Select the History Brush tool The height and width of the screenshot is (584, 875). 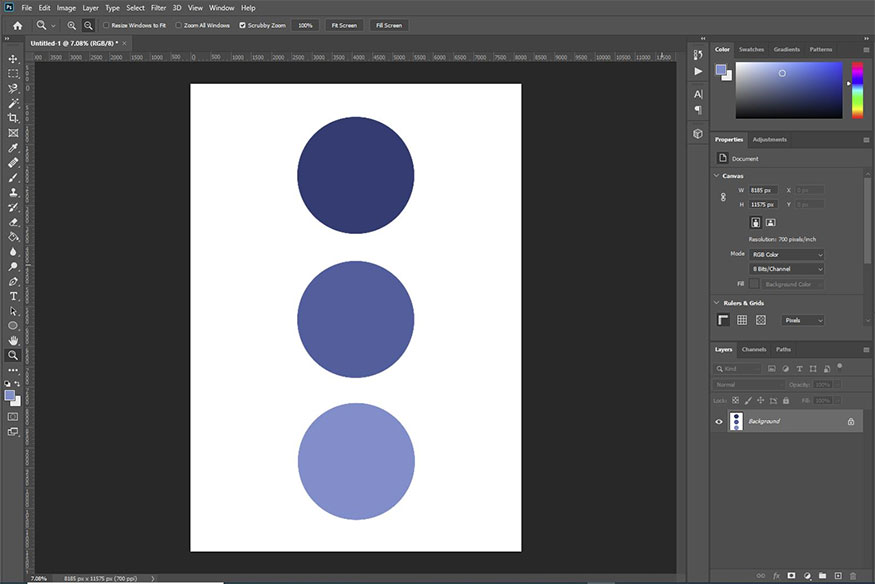(13, 207)
